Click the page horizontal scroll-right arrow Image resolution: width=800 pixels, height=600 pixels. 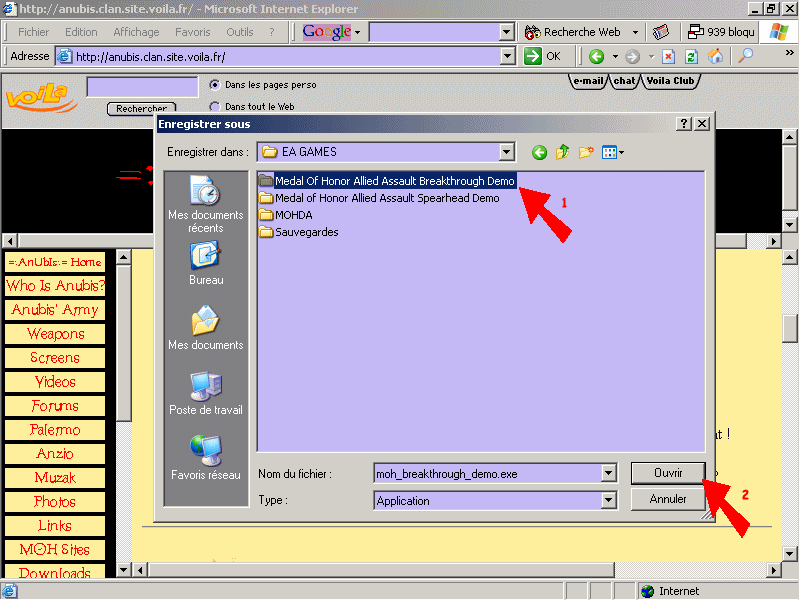tap(774, 570)
